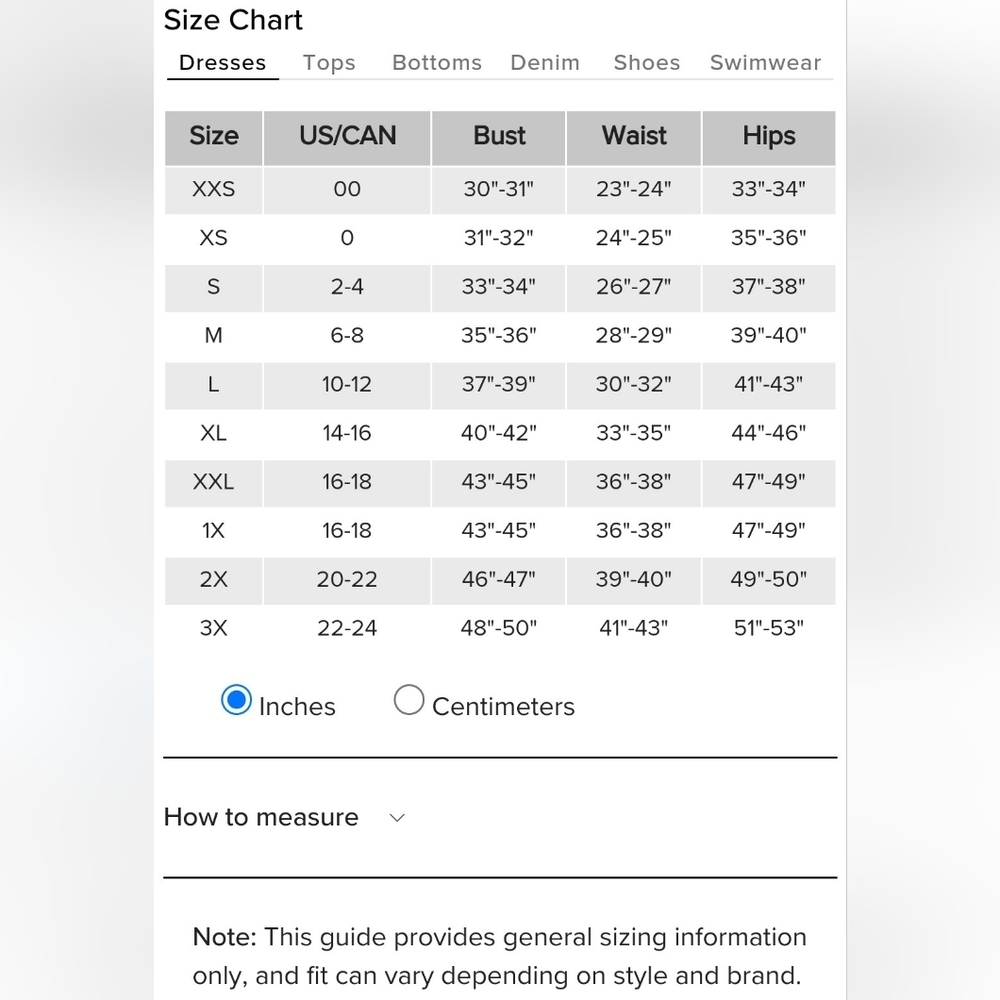
Task: Select the Dresses tab
Action: point(223,62)
